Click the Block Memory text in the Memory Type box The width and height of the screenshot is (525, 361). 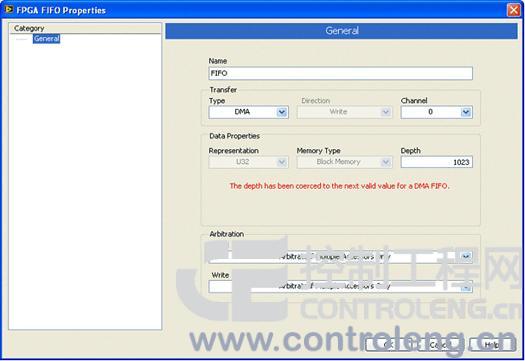[338, 162]
